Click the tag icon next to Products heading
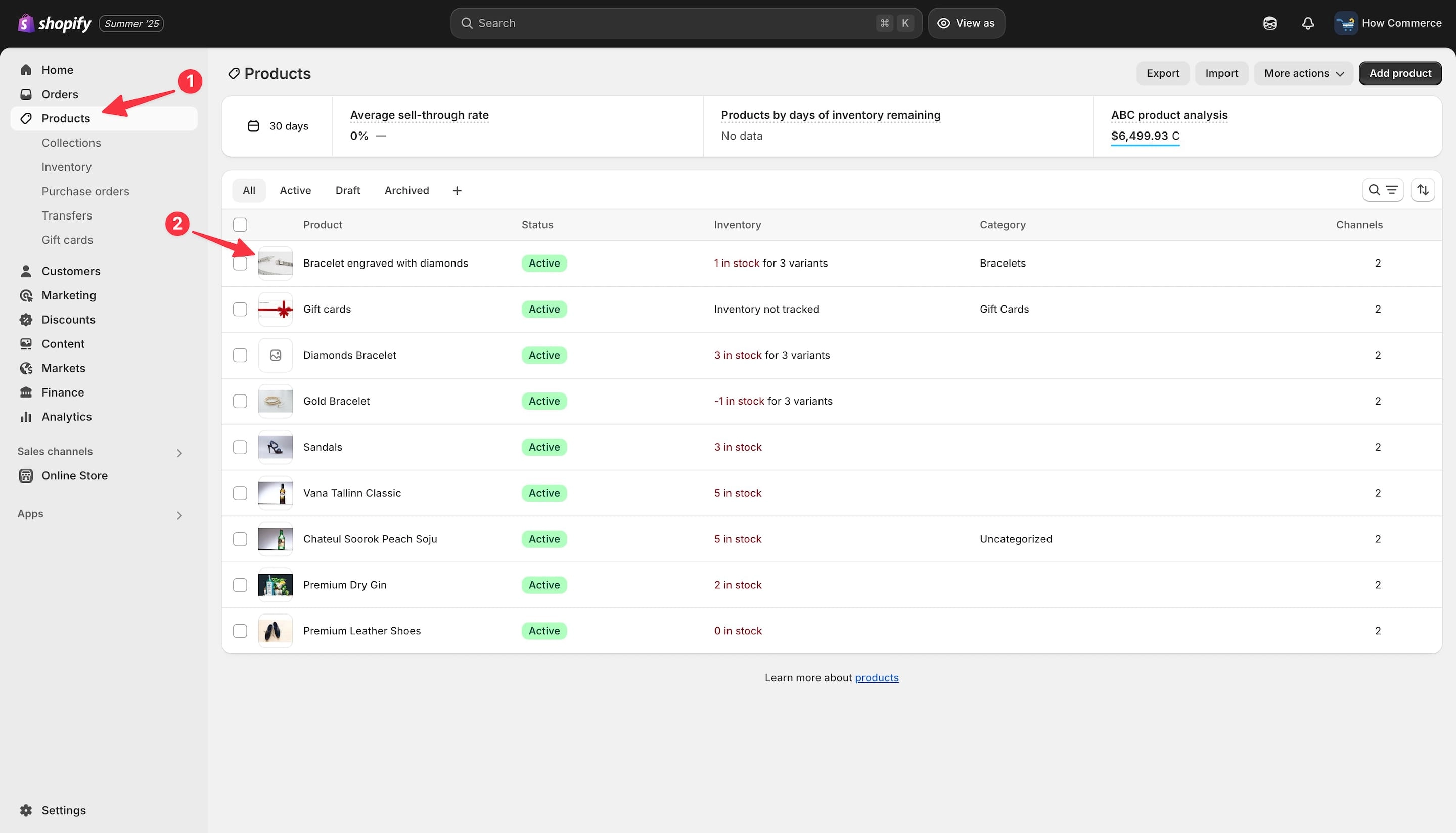1456x833 pixels. (x=234, y=74)
